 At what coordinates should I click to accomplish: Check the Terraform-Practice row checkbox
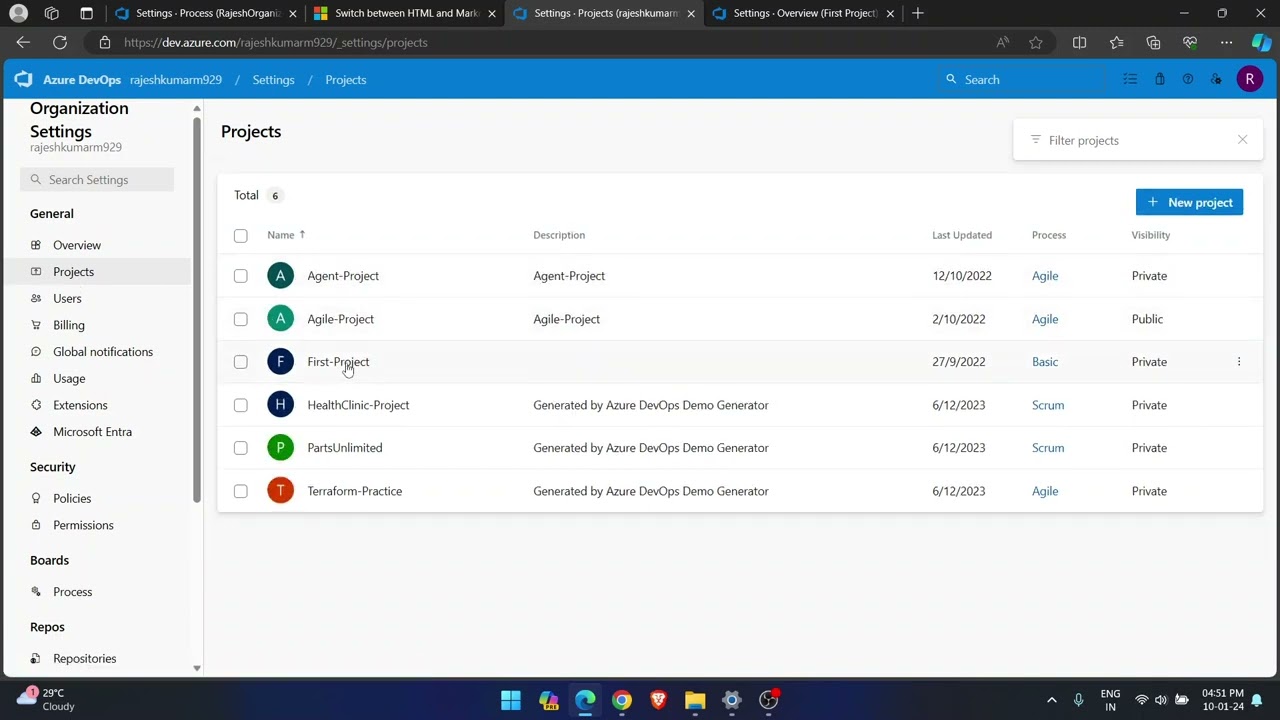240,491
